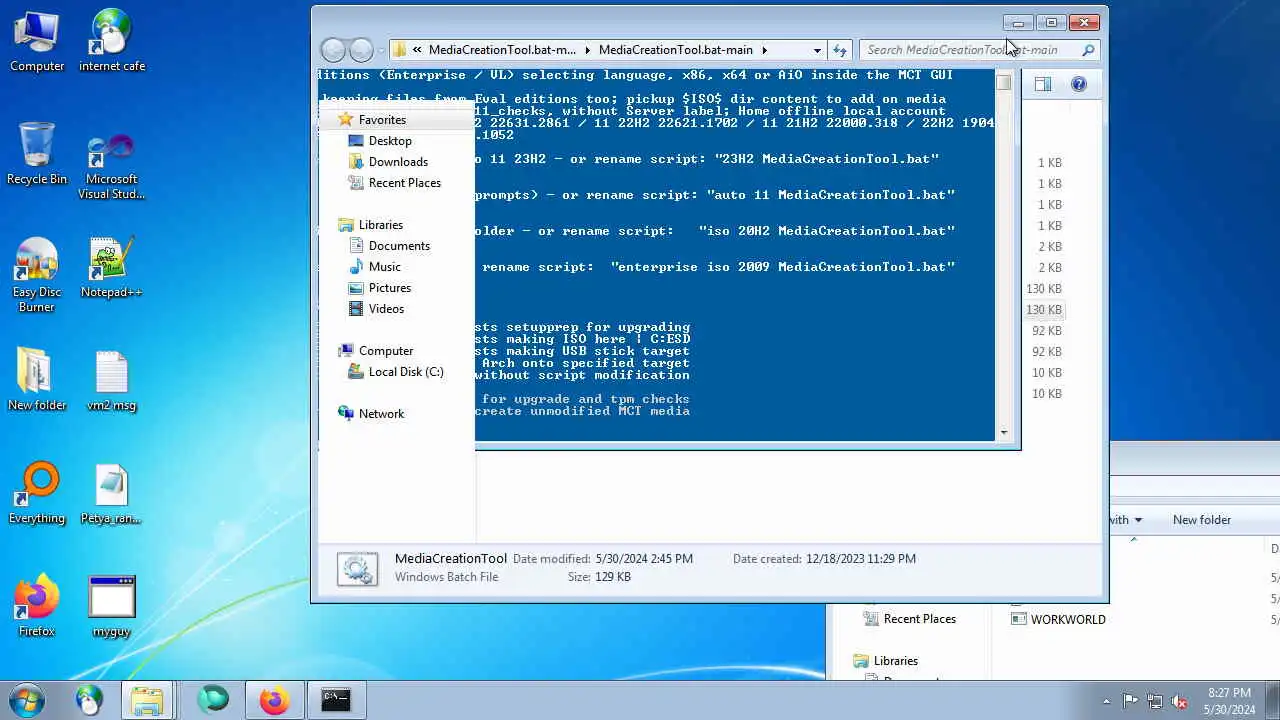The width and height of the screenshot is (1280, 720).
Task: Open the dropdown arrow beside 'with' in rear window
Action: 1138,520
